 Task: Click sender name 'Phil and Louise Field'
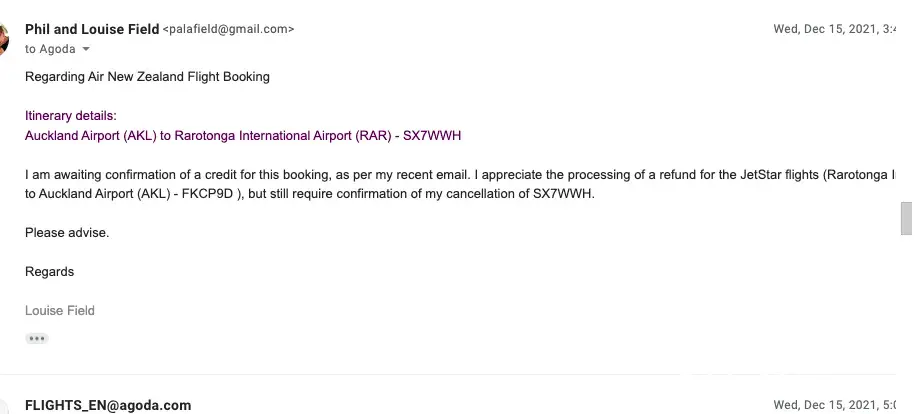pos(91,29)
